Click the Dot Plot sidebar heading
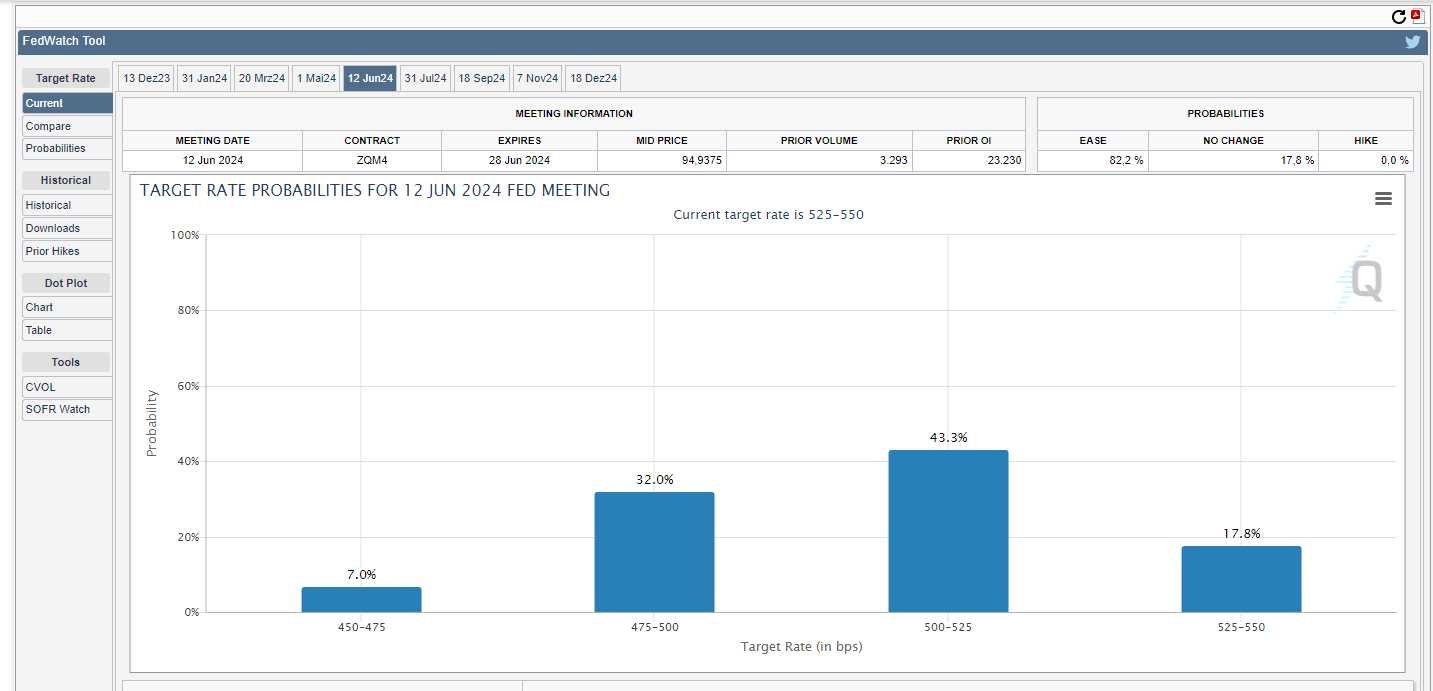The height and width of the screenshot is (691, 1433). [x=66, y=283]
